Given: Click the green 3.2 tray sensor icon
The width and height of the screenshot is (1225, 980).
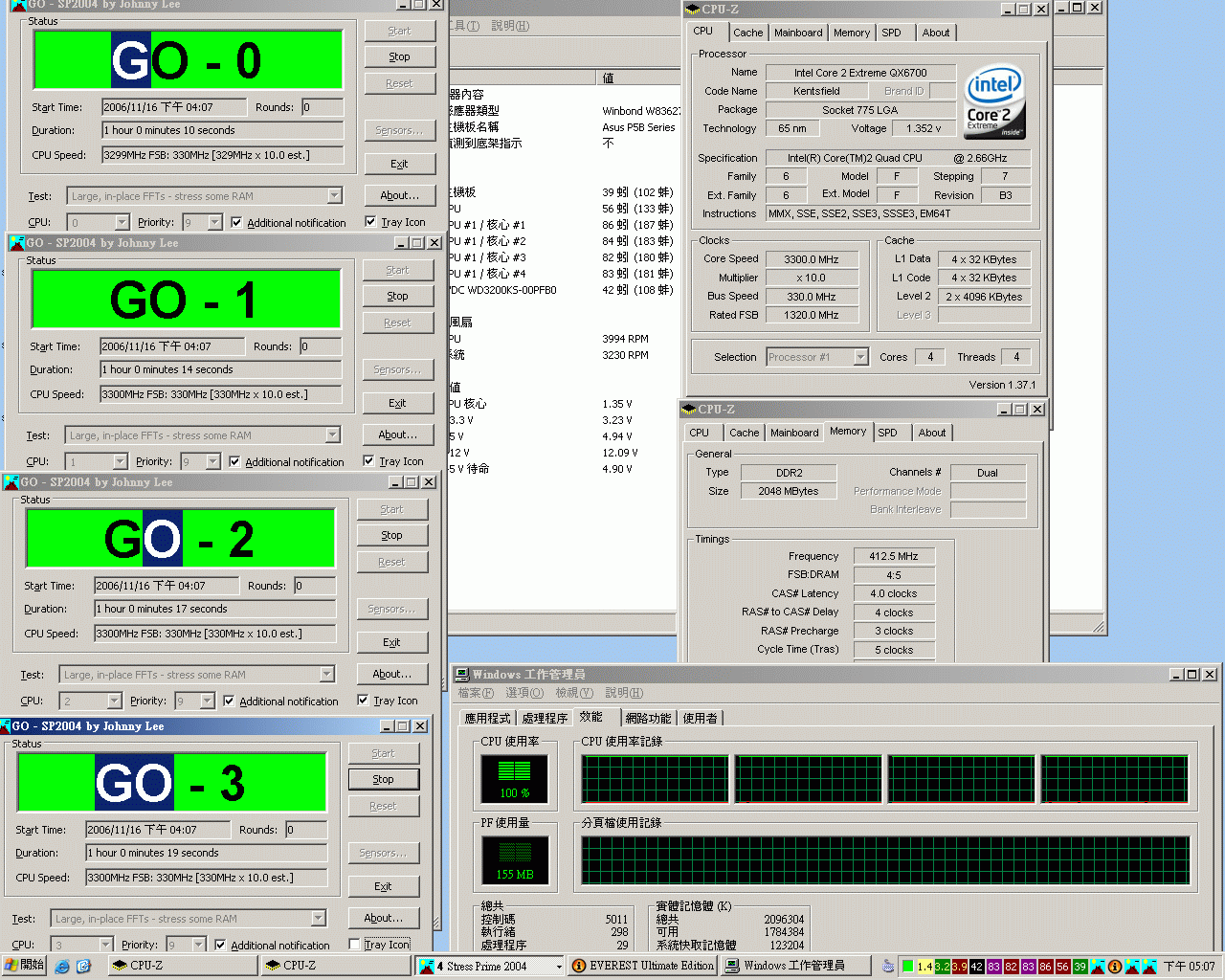Looking at the screenshot, I should (943, 967).
